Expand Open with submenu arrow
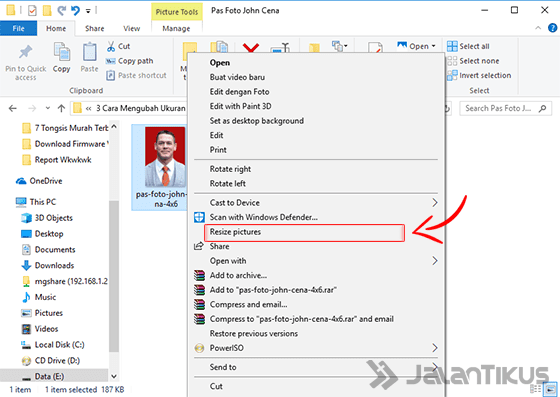The width and height of the screenshot is (560, 397). 435,261
